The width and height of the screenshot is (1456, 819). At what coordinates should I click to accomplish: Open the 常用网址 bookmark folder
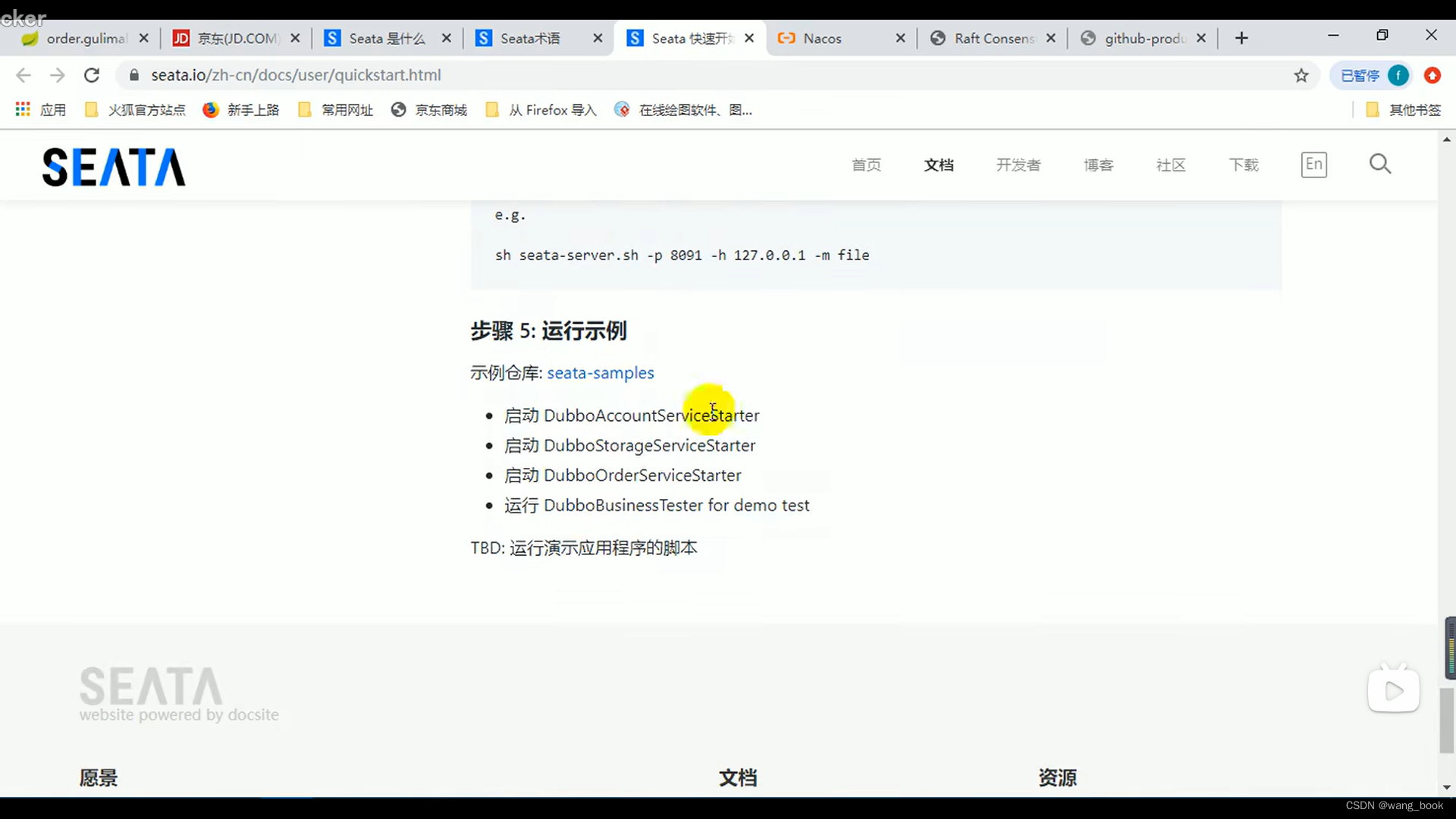[x=336, y=110]
